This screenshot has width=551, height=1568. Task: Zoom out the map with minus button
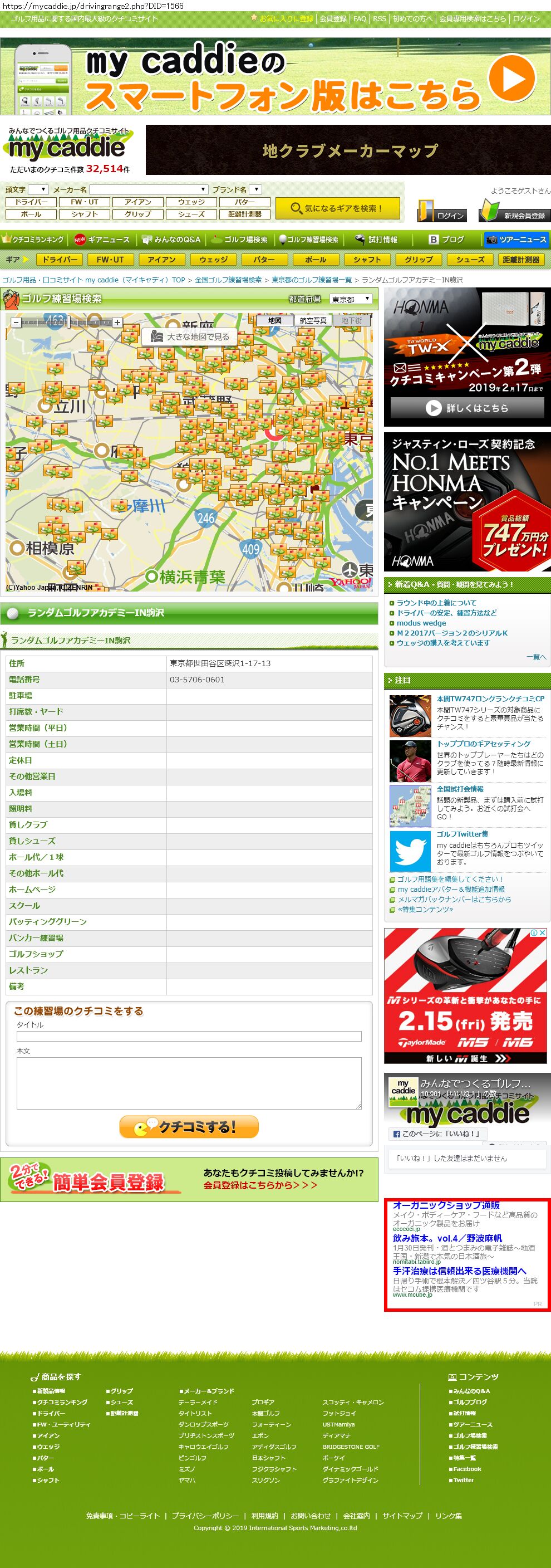[17, 323]
